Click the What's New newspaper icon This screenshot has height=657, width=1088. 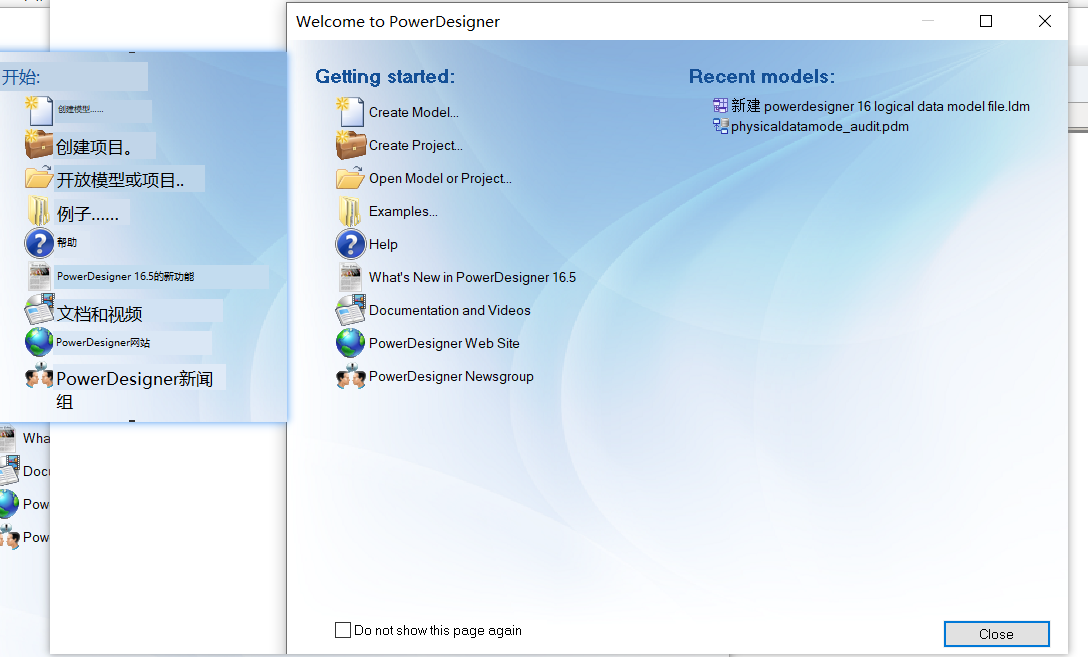pos(350,277)
